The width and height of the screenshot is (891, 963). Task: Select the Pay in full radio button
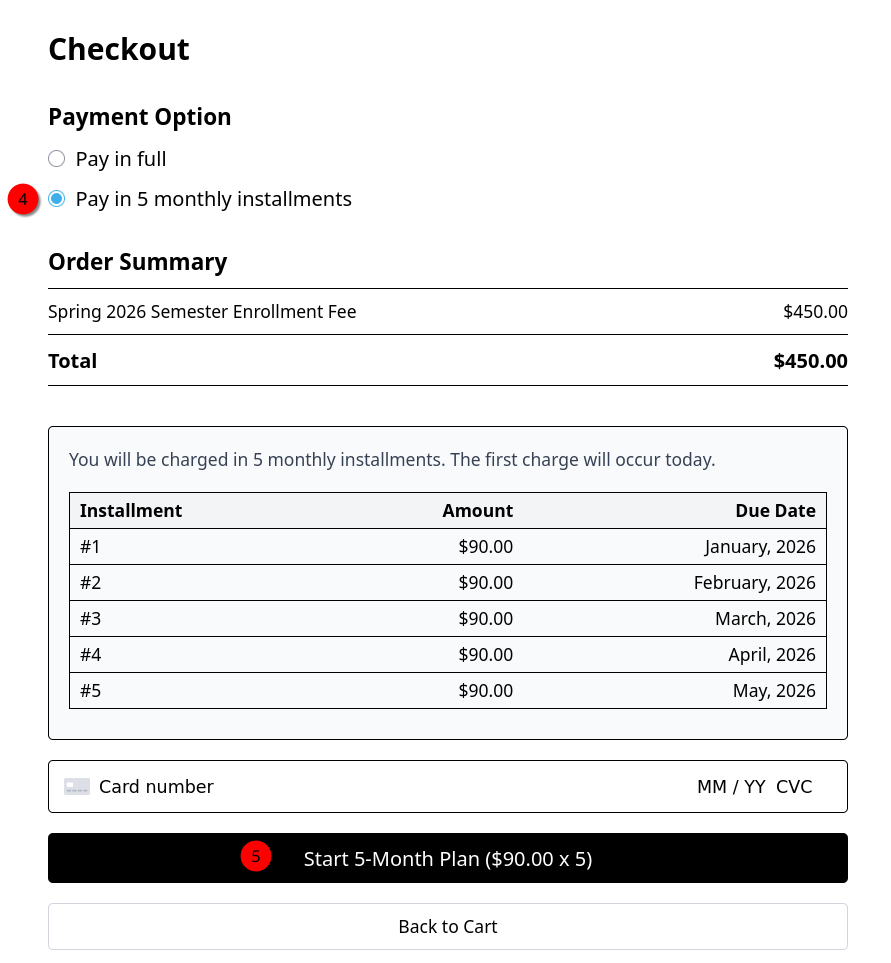(x=56, y=159)
